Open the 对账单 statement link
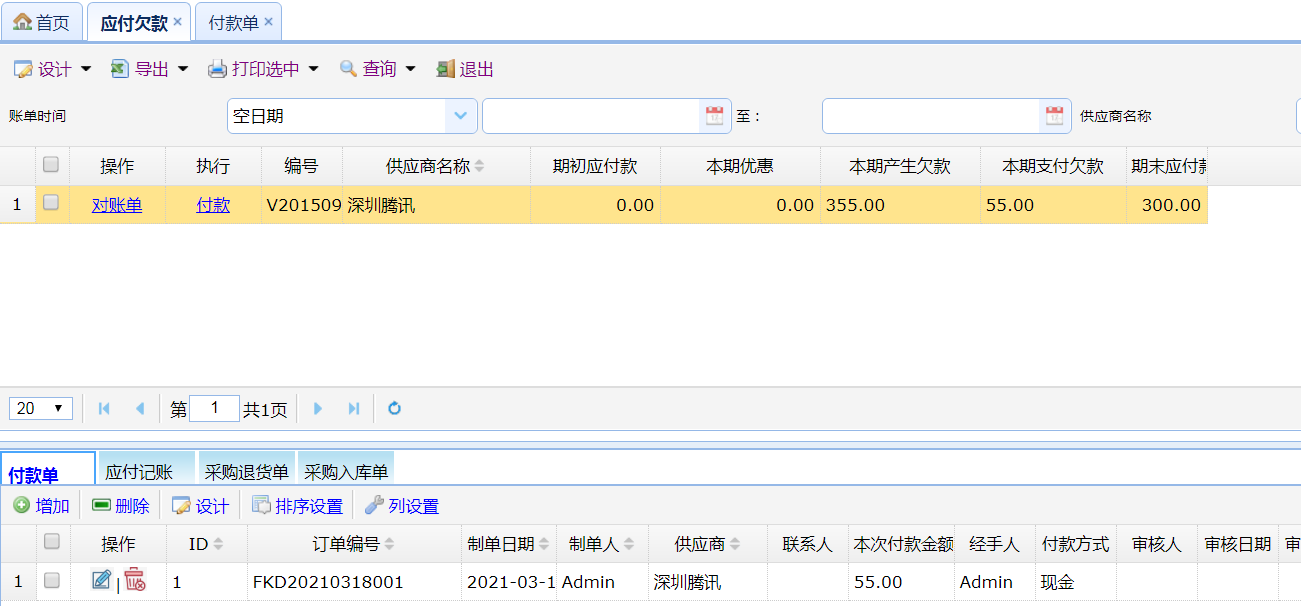The width and height of the screenshot is (1301, 606). coord(117,205)
